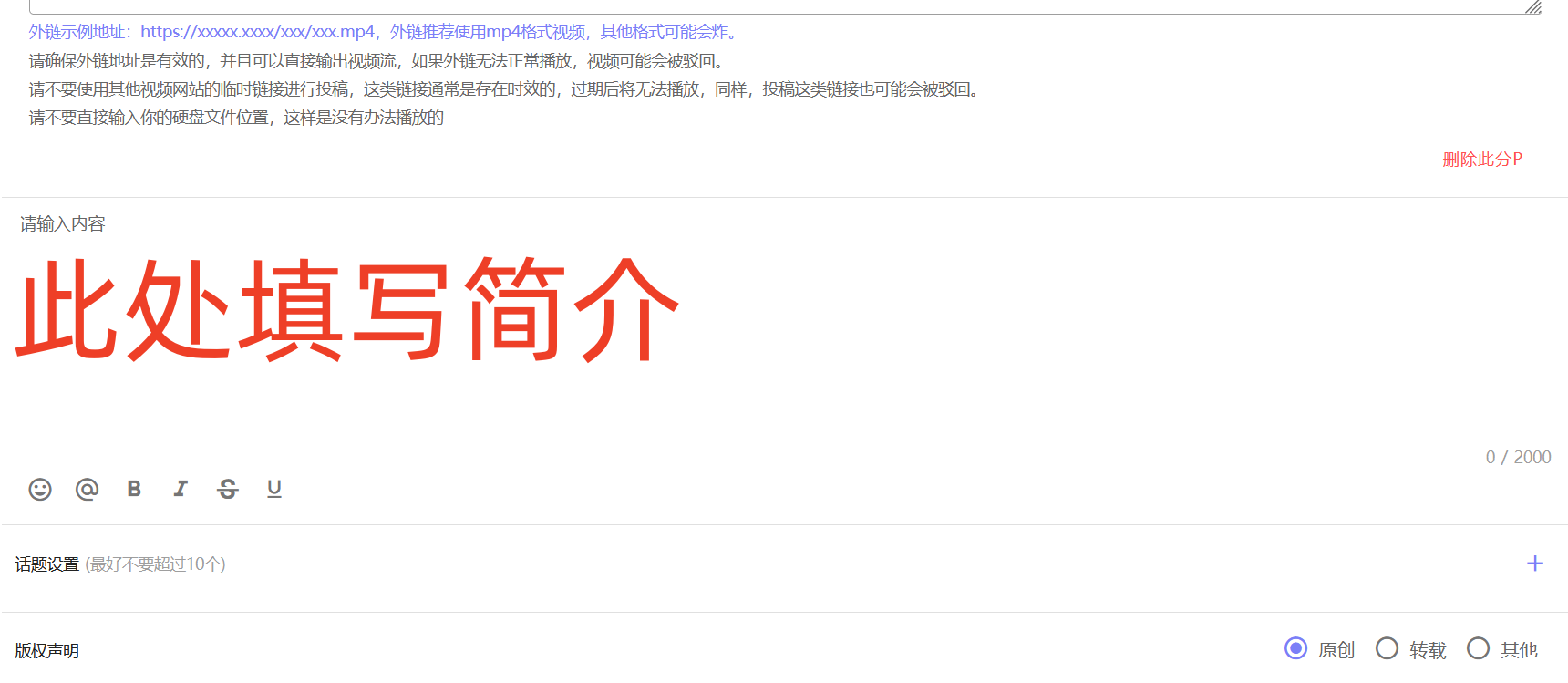This screenshot has width=1568, height=683.
Task: Click the 话题设置 label
Action: 47,564
